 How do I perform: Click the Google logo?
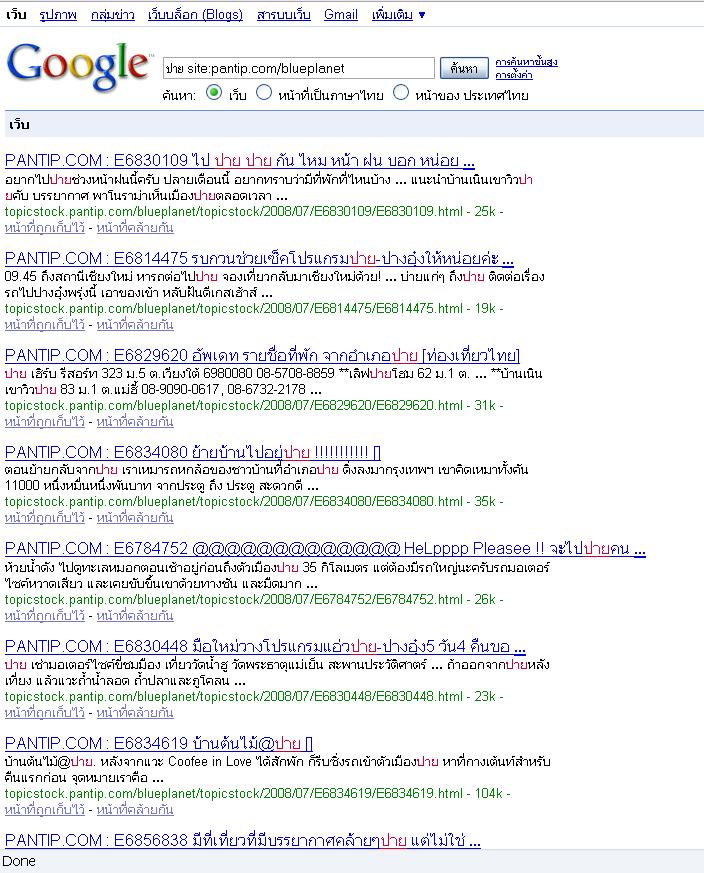[79, 67]
